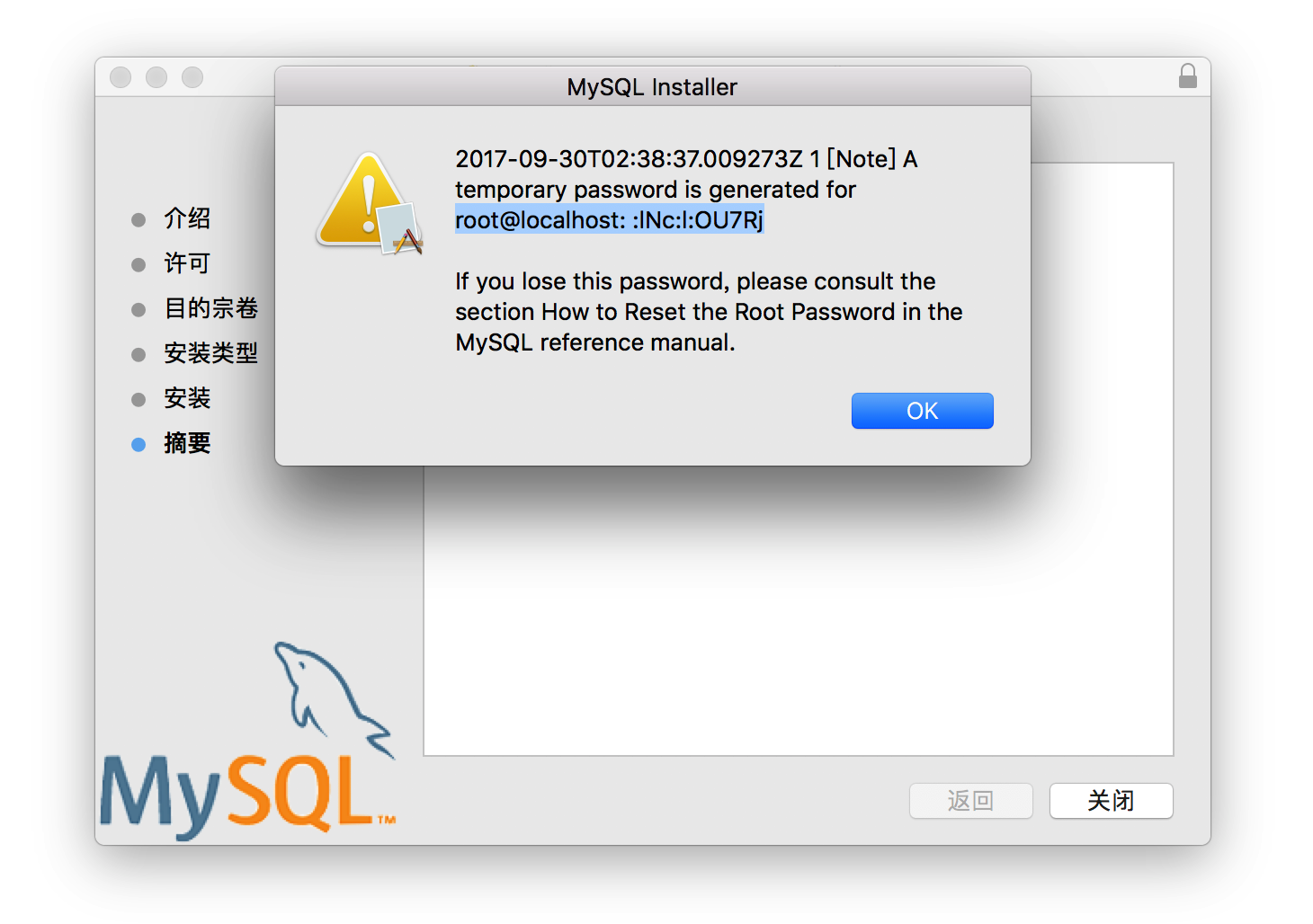Screen dimensions: 1313x924
Task: Click the 关闭 button
Action: click(1111, 801)
